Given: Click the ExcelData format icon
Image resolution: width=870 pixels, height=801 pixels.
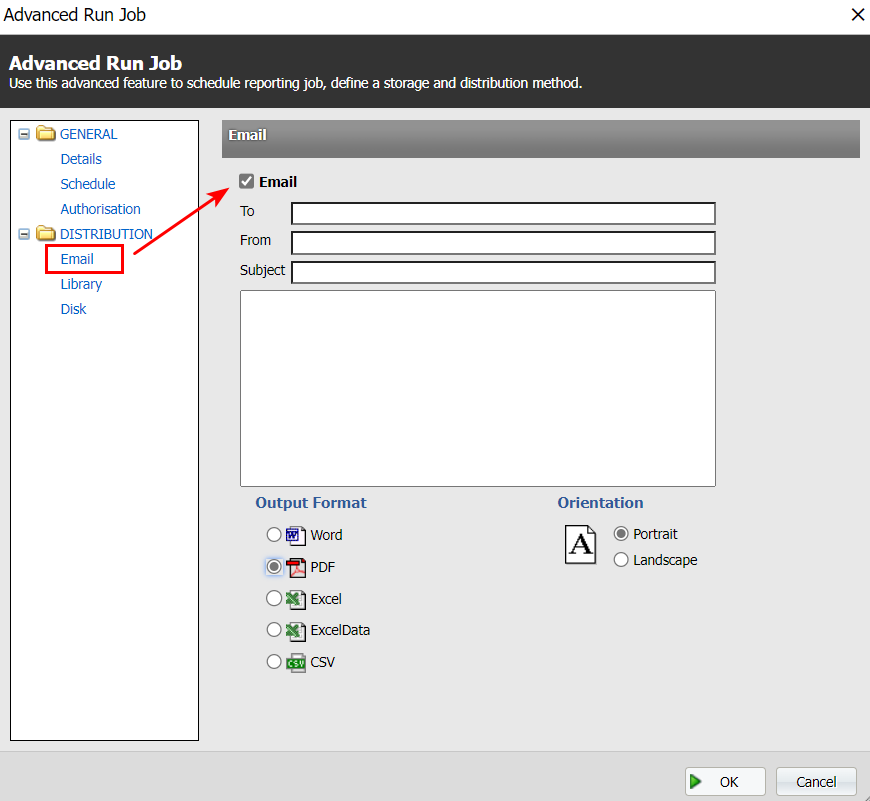Looking at the screenshot, I should (x=296, y=630).
